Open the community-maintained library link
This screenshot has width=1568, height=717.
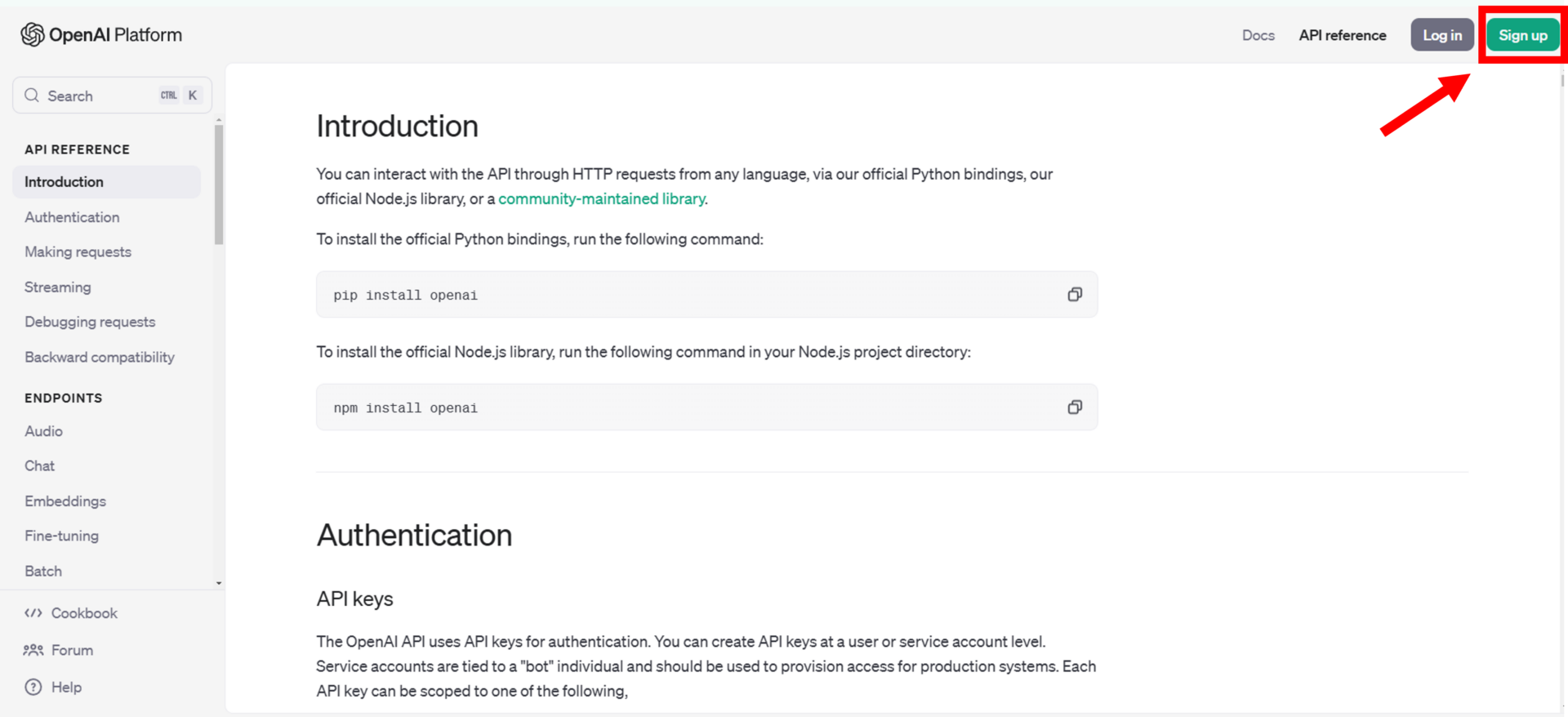coord(601,198)
